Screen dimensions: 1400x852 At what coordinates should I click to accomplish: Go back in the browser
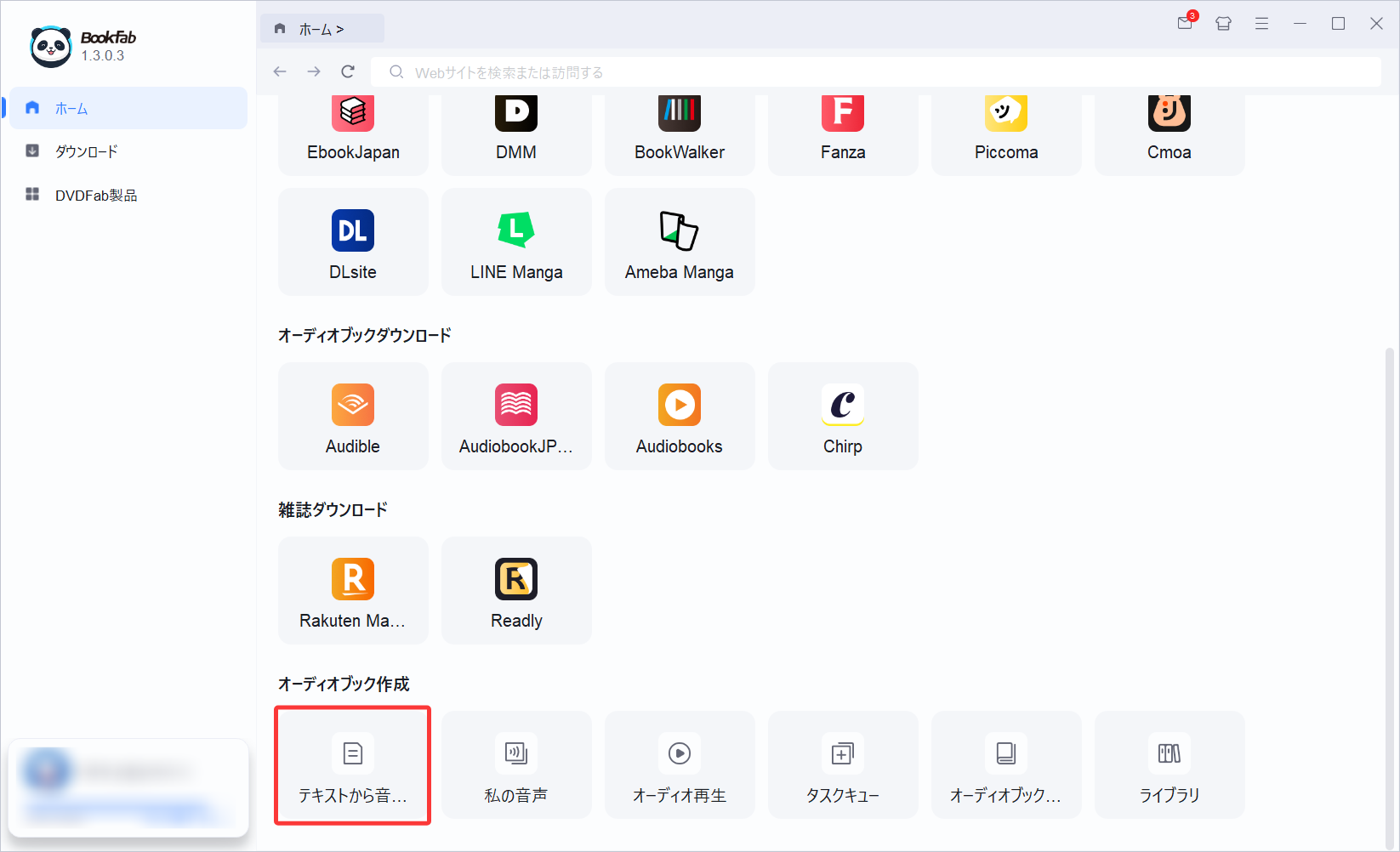280,71
